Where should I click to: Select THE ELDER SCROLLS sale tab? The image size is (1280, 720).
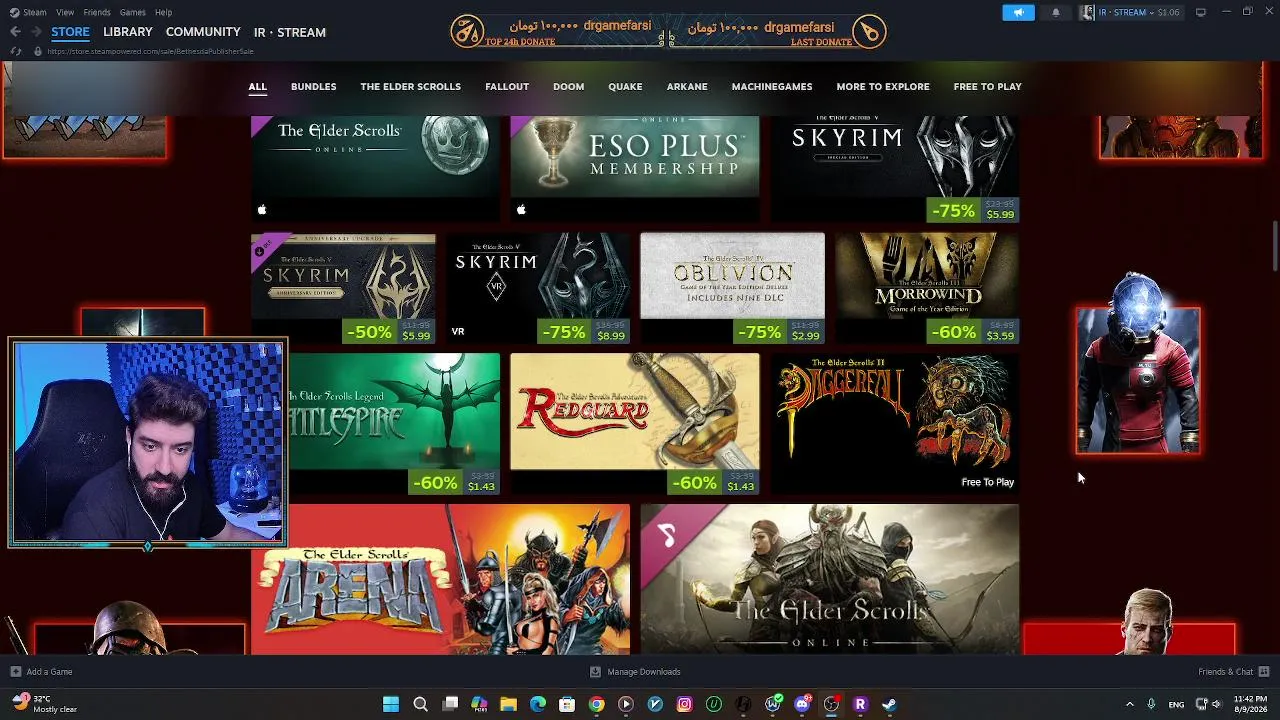pos(410,87)
